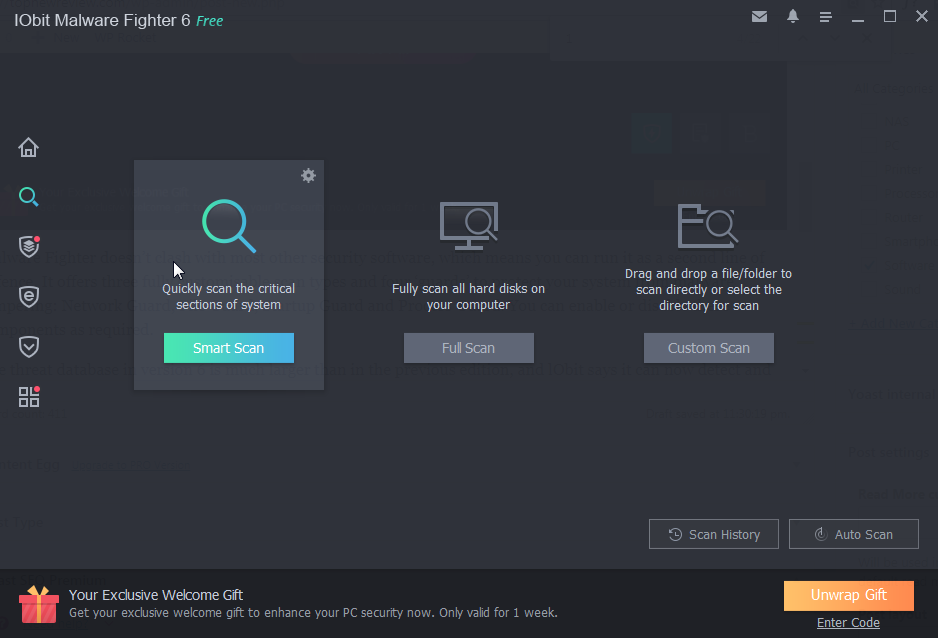This screenshot has height=638, width=938.
Task: Click the large Smart Scan magnifier icon
Action: click(x=229, y=225)
